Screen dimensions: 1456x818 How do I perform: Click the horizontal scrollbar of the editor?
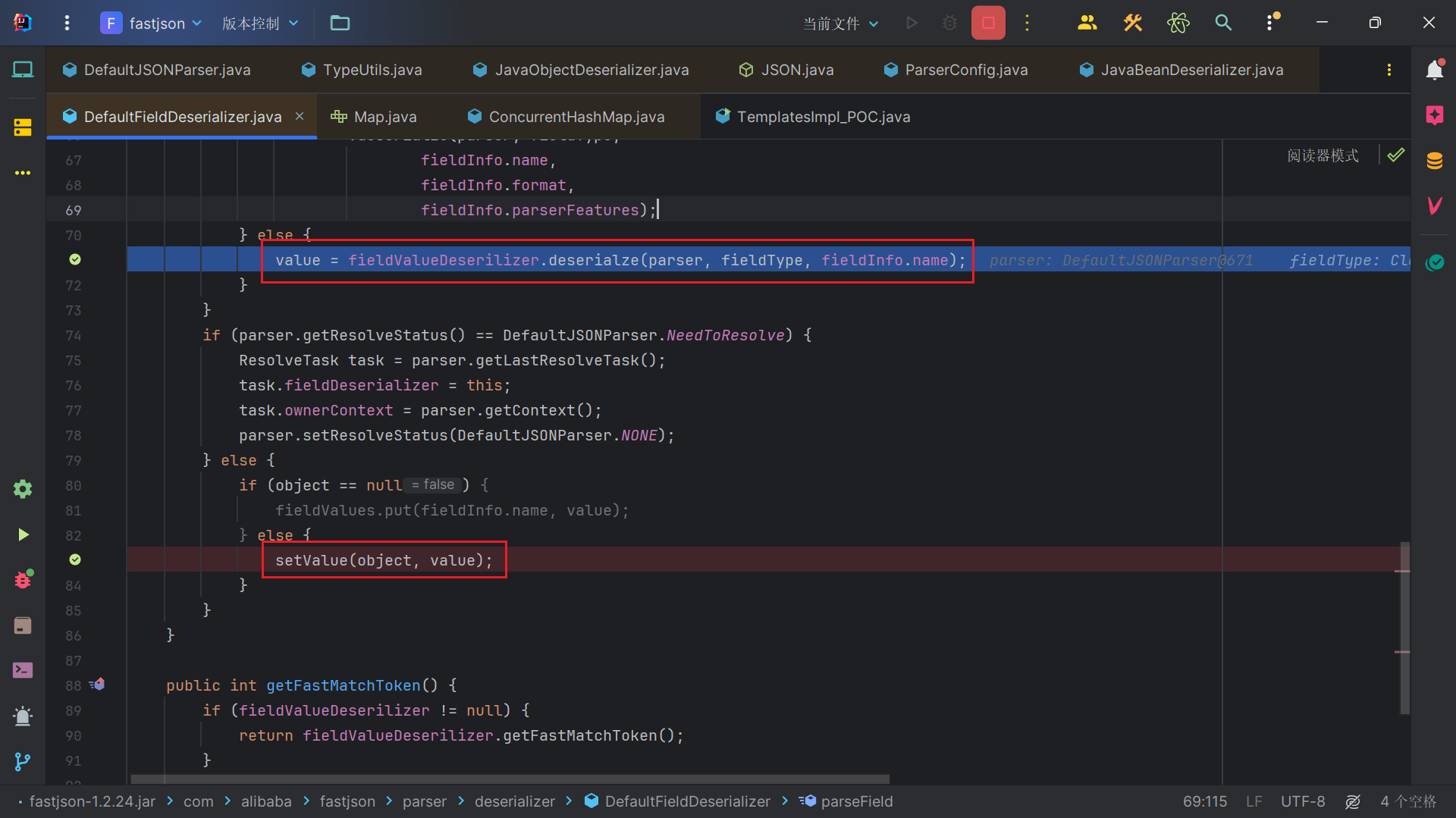click(510, 779)
